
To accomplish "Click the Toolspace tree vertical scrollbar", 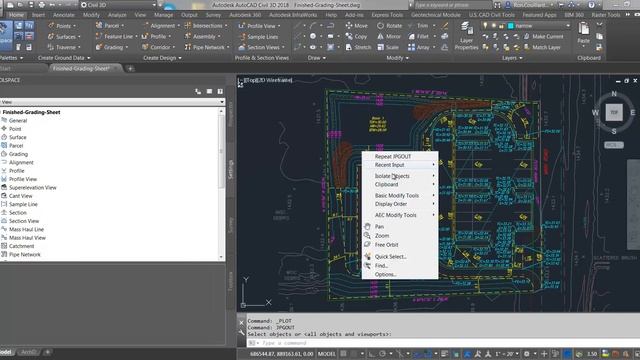I will coord(222,184).
